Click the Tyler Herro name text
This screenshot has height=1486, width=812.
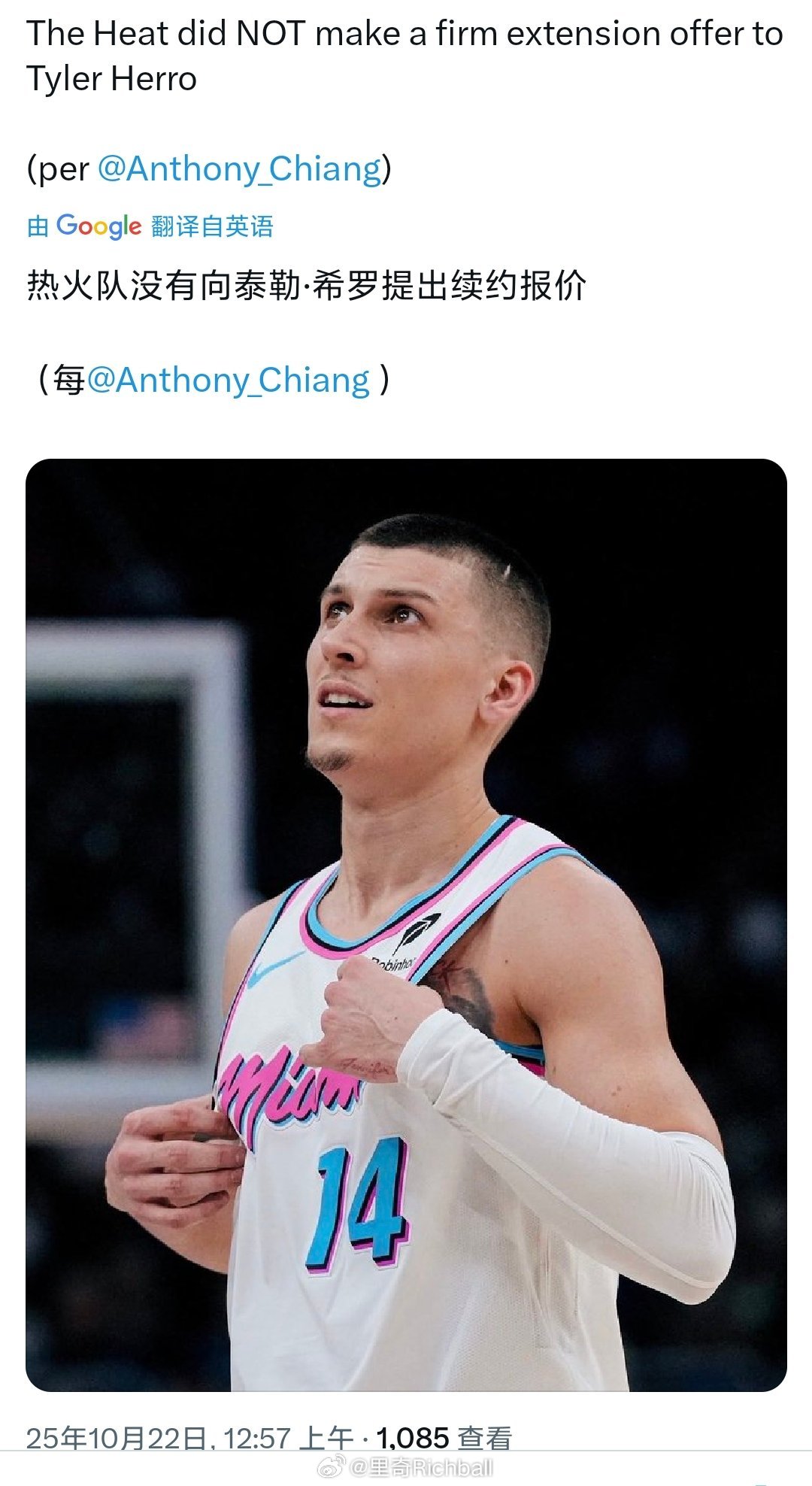click(111, 78)
